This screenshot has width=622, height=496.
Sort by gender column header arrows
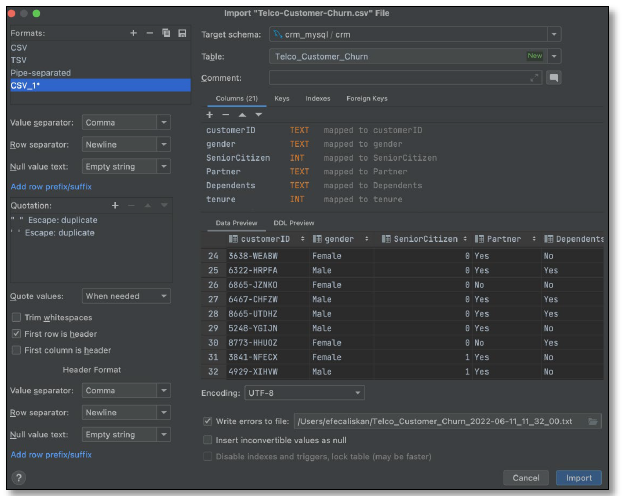(367, 239)
